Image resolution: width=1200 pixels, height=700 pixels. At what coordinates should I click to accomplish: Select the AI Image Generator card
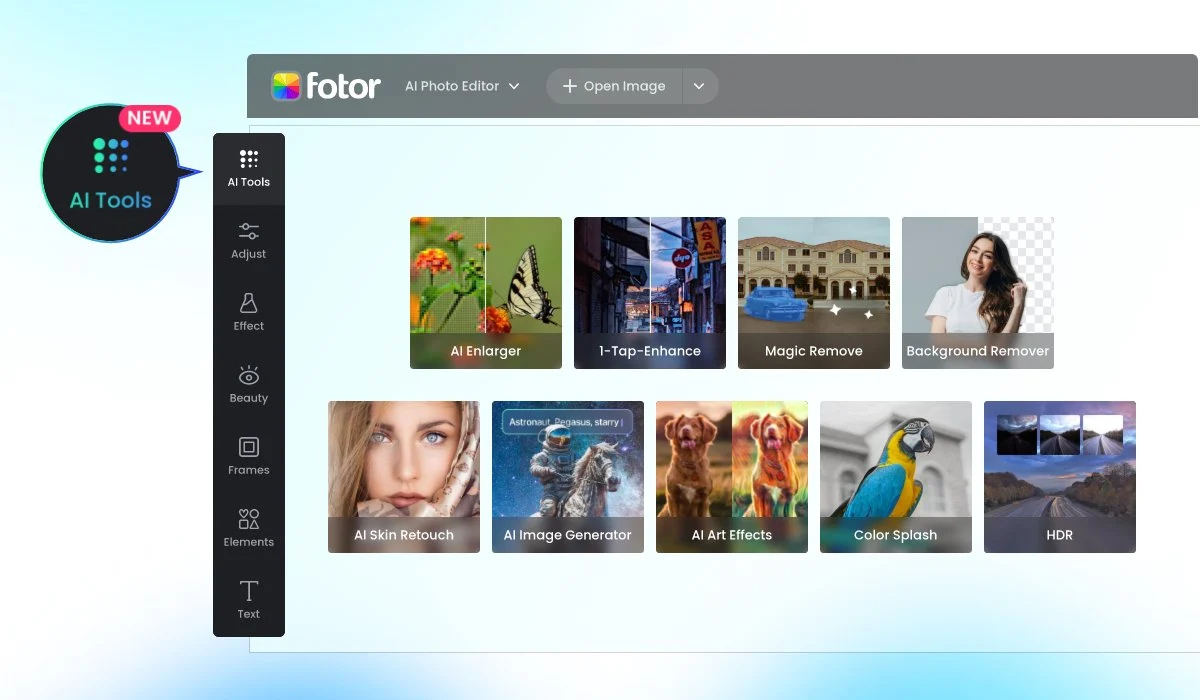[x=568, y=477]
